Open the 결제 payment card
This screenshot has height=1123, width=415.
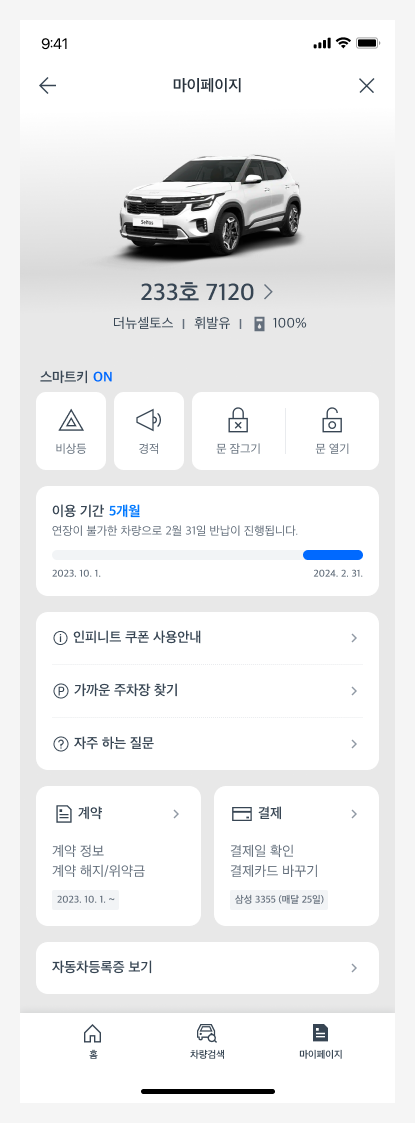point(296,856)
